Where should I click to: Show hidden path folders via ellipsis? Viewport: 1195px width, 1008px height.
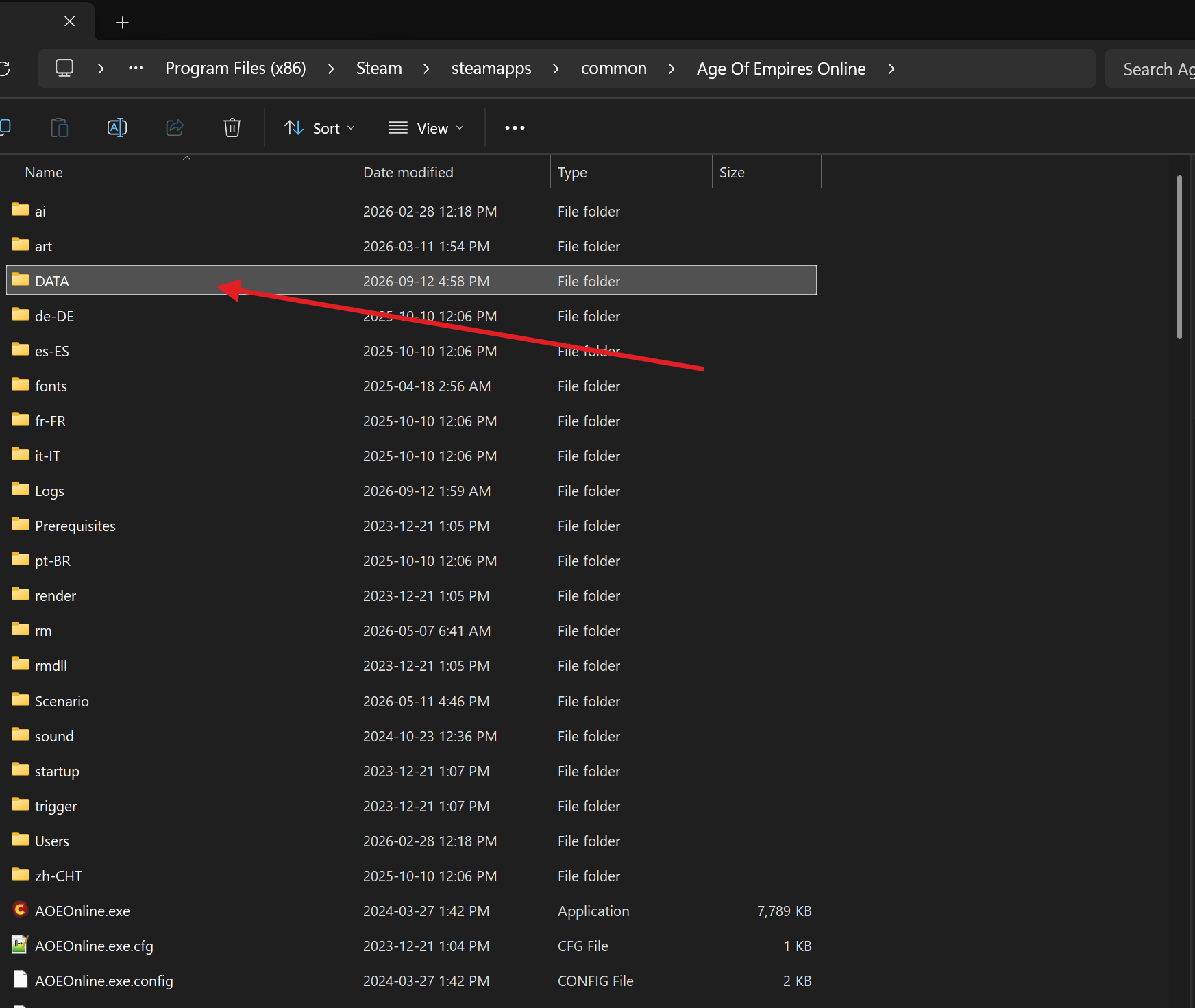coord(136,68)
